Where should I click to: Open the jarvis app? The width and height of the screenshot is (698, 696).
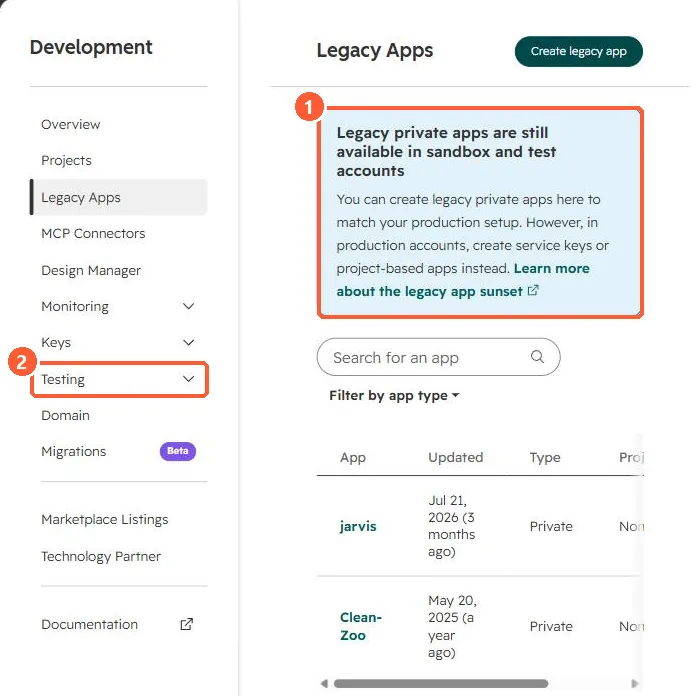[358, 526]
